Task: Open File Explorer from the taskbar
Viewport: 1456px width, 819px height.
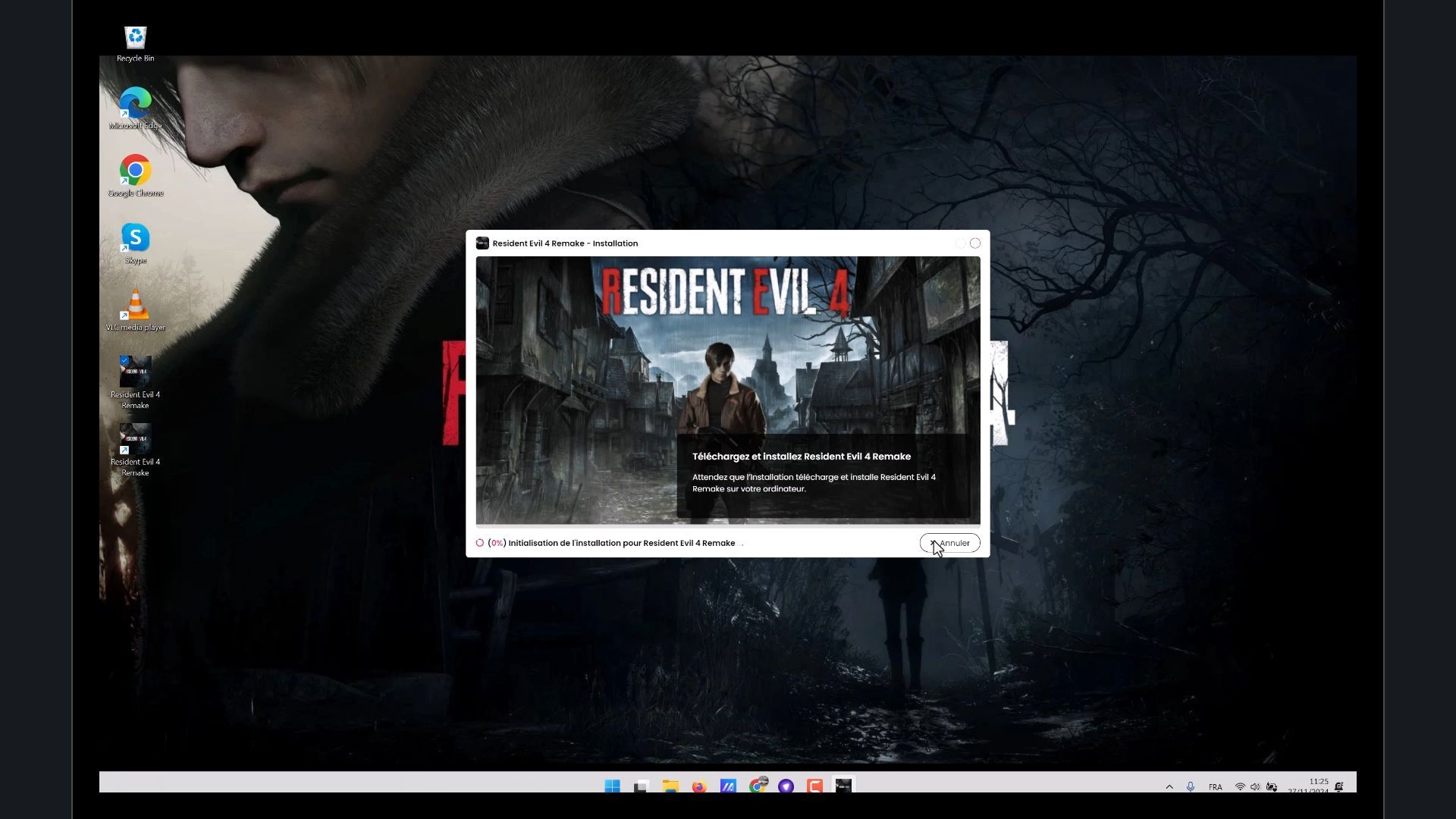Action: click(670, 786)
